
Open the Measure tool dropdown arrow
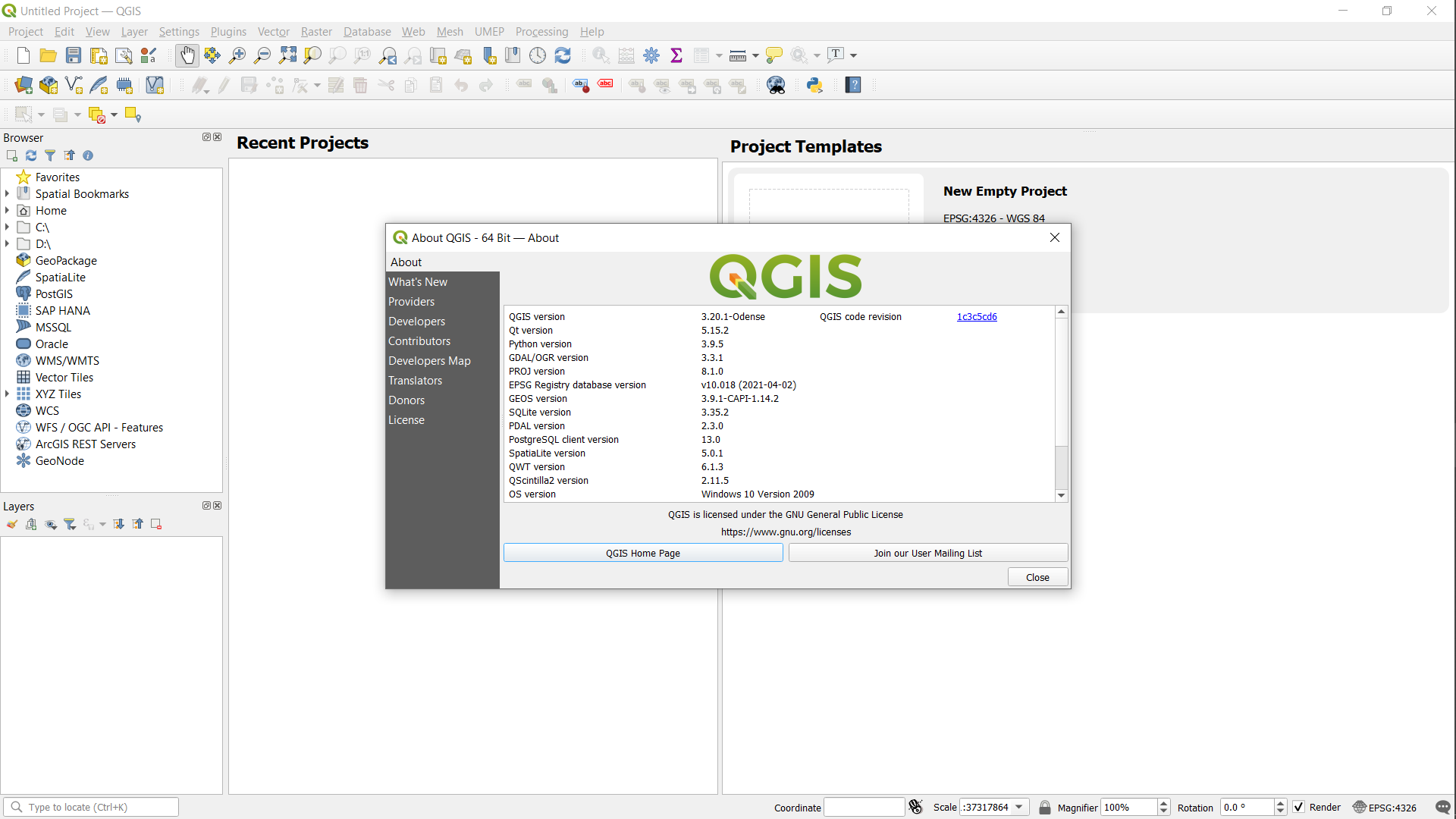[x=755, y=55]
